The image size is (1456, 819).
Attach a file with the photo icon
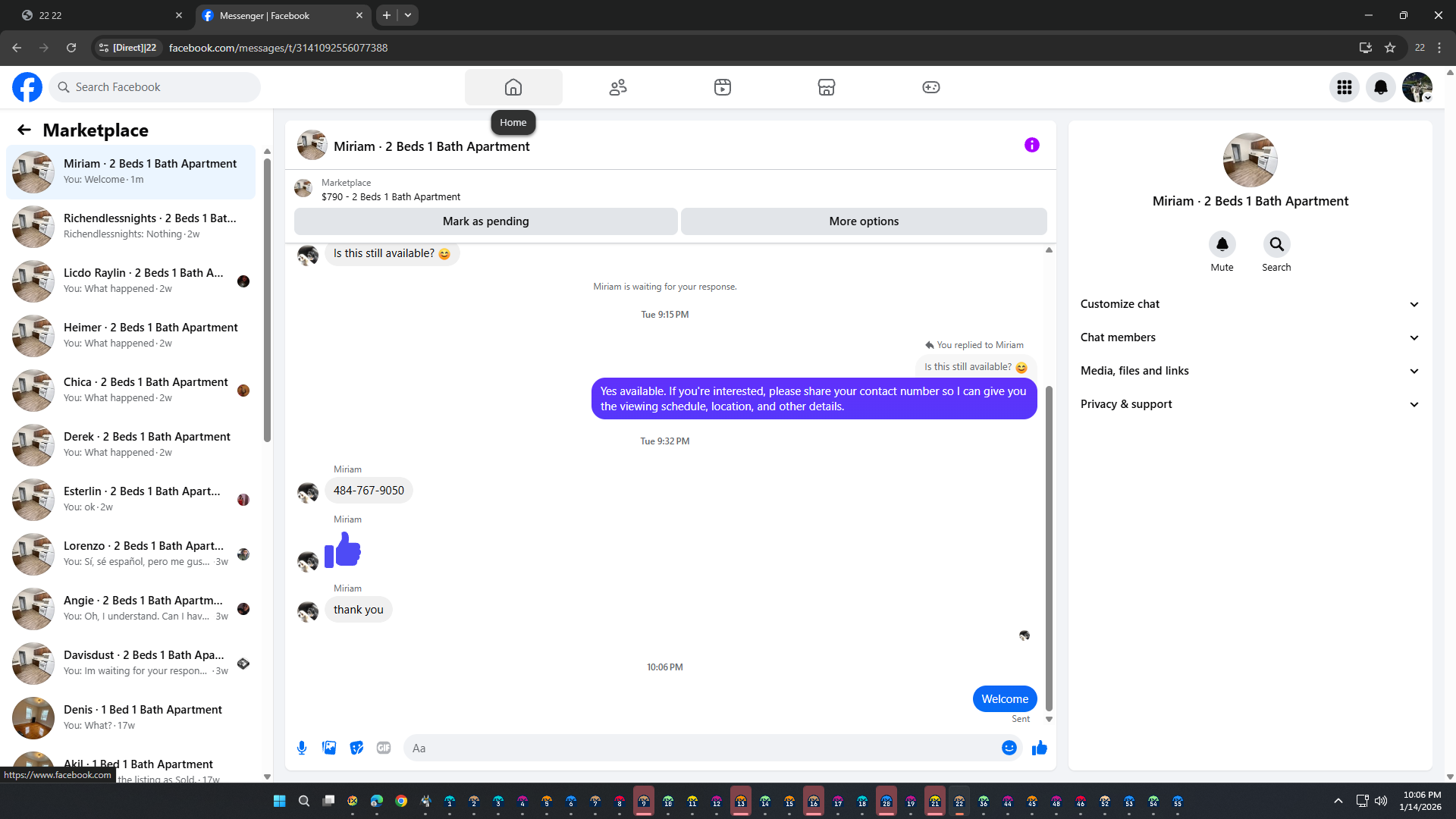329,748
